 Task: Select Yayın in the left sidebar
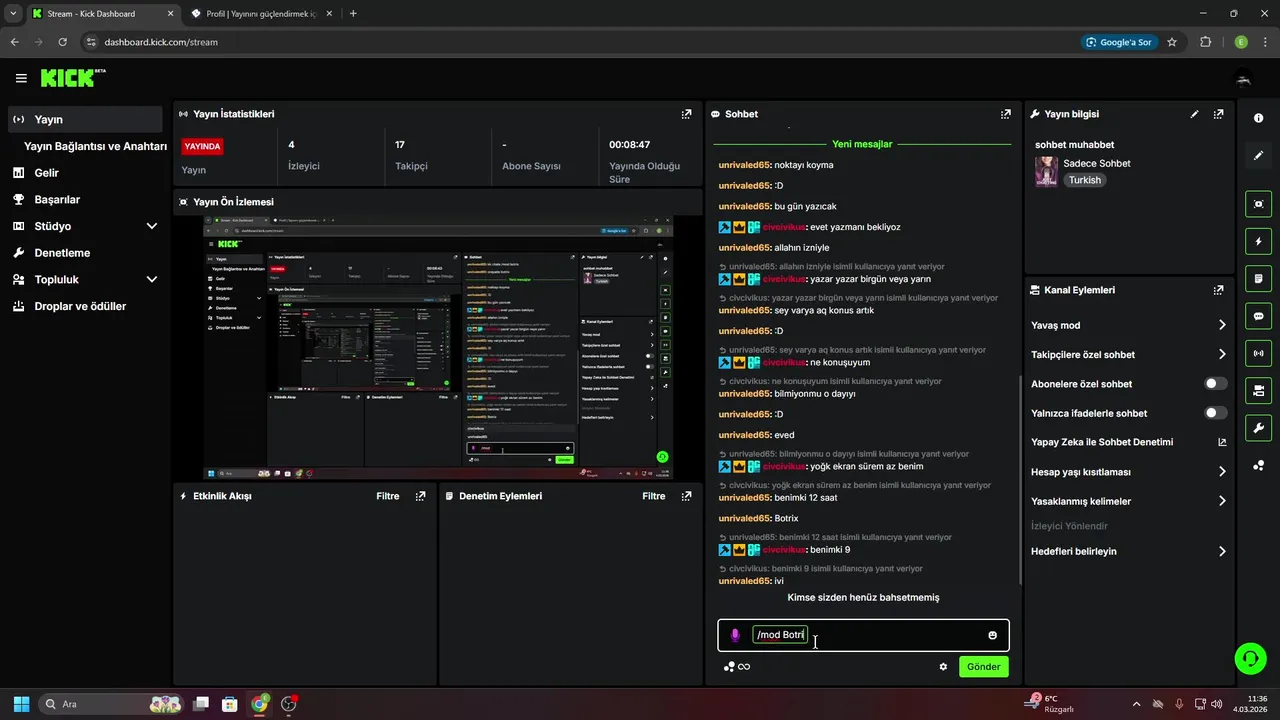pyautogui.click(x=85, y=119)
